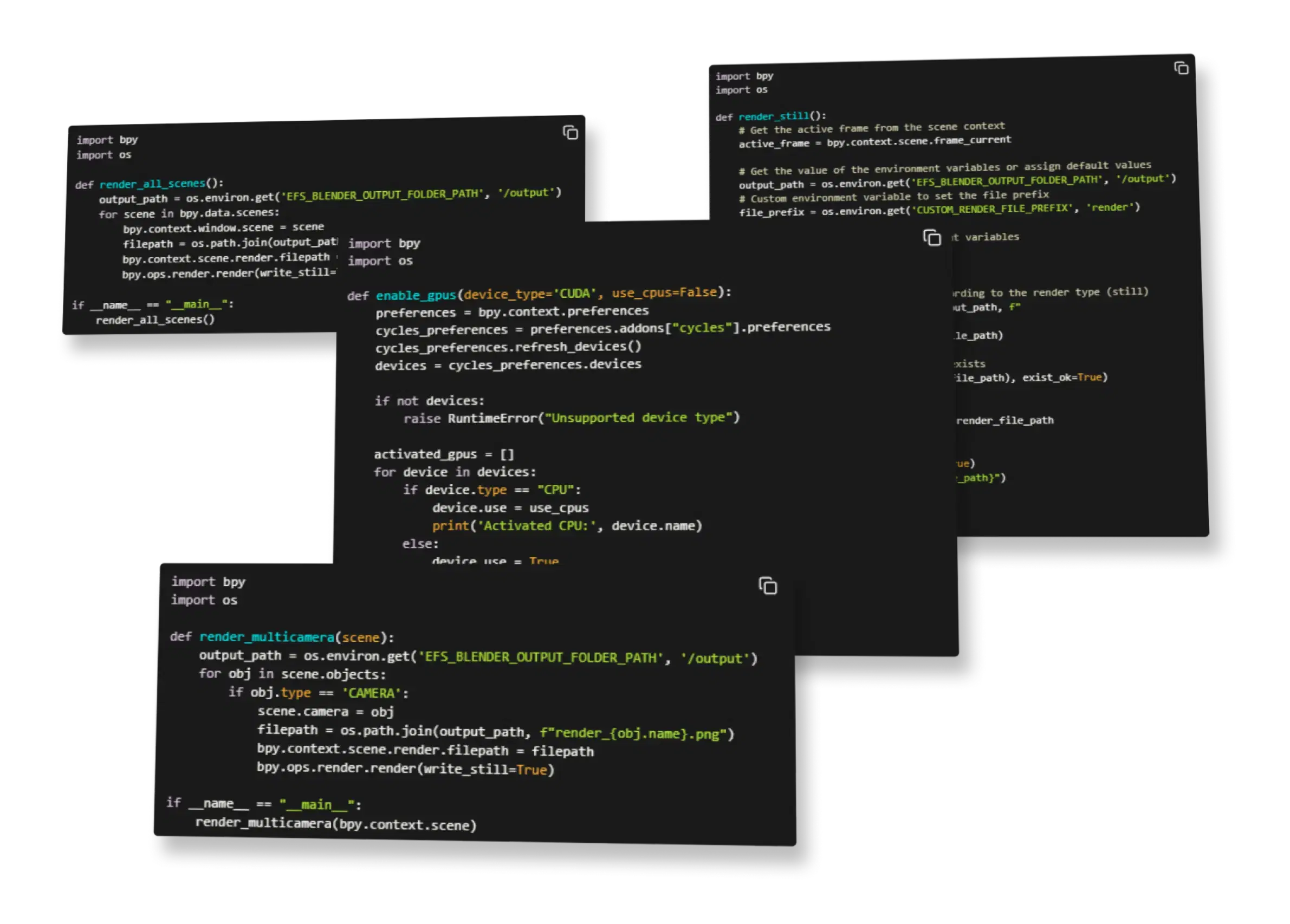Select the enable_gpus function name
The width and height of the screenshot is (1290, 924).
(417, 295)
